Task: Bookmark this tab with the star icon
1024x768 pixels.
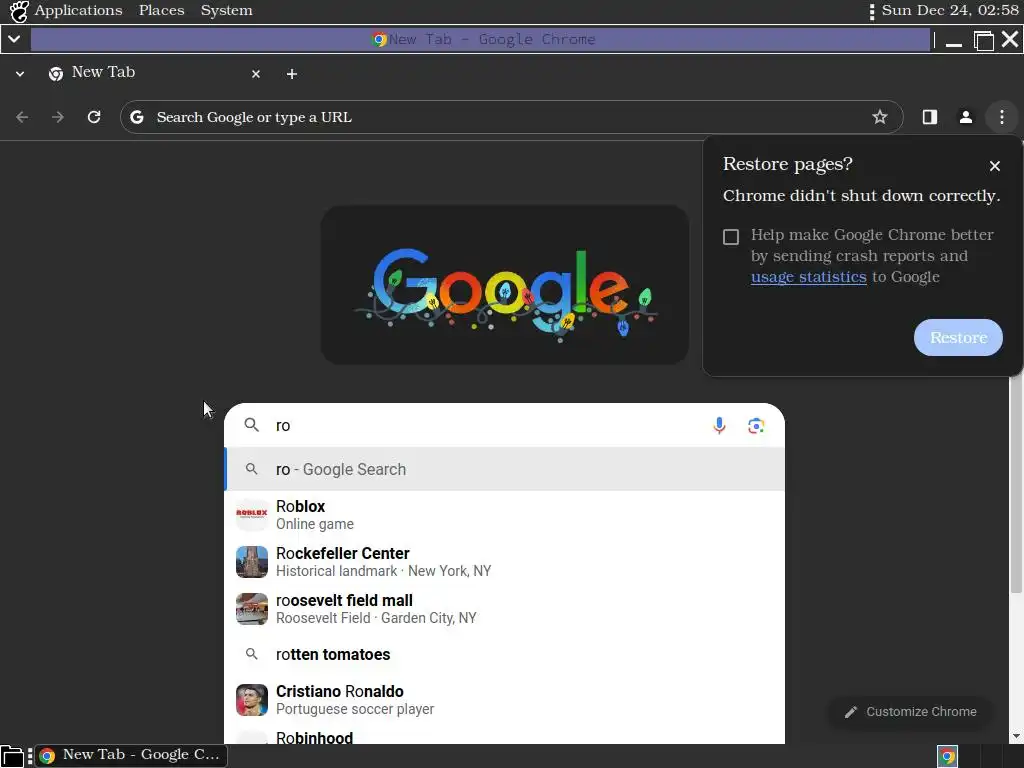Action: (880, 117)
